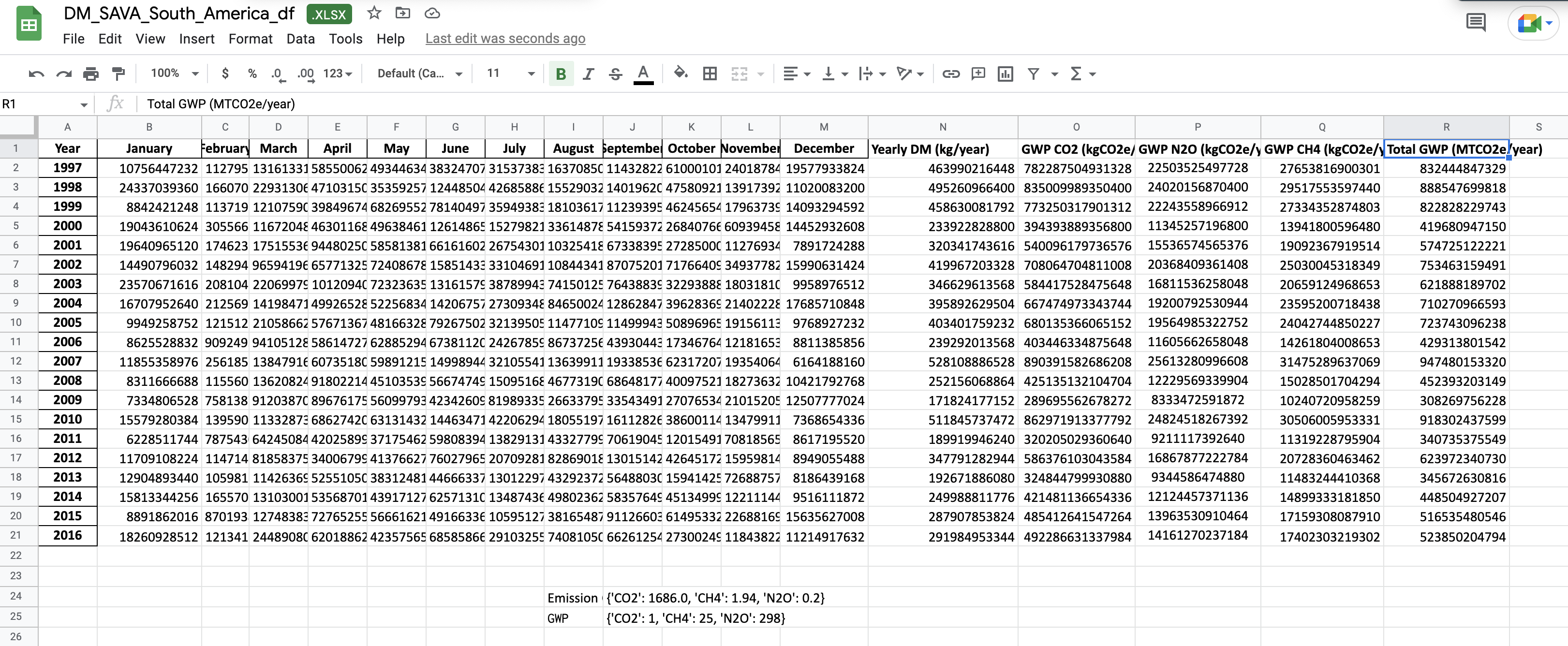Screen dimensions: 1568x646
Task: Click the Insert comment icon
Action: point(978,74)
